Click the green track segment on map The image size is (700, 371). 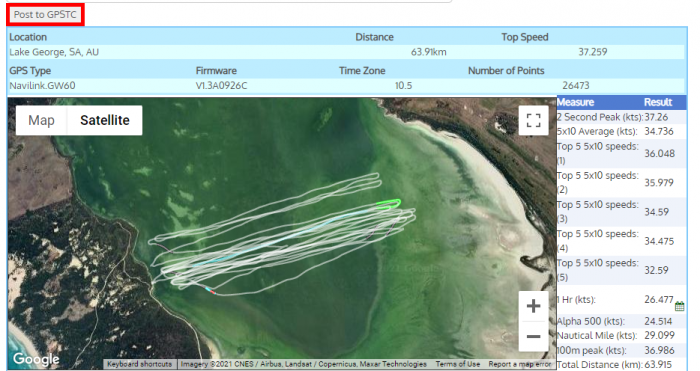point(388,204)
